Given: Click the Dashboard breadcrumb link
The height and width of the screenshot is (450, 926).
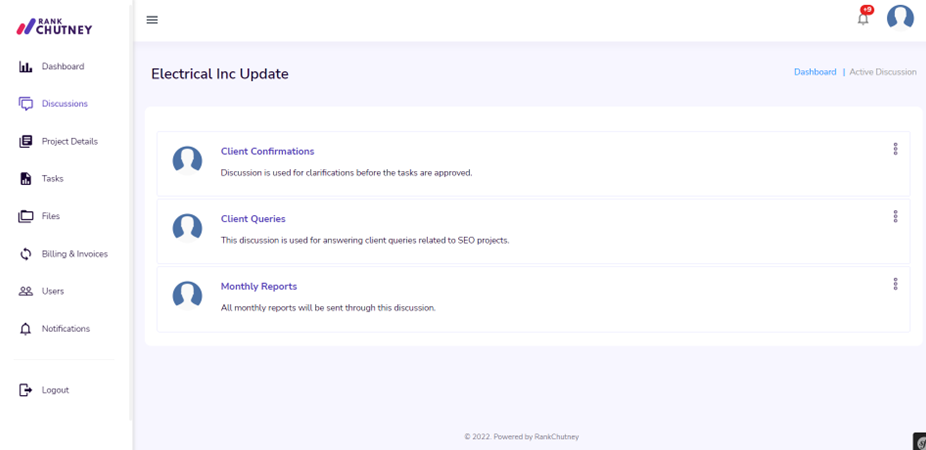Looking at the screenshot, I should pyautogui.click(x=815, y=72).
